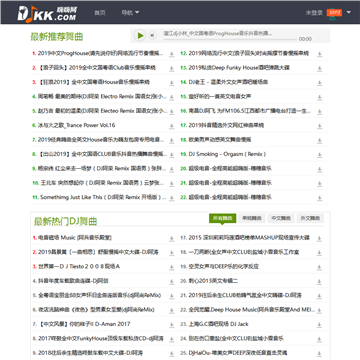This screenshot has height=360, width=360.
Task: Open hot song 23 DJ Jack
Action: tap(219, 324)
